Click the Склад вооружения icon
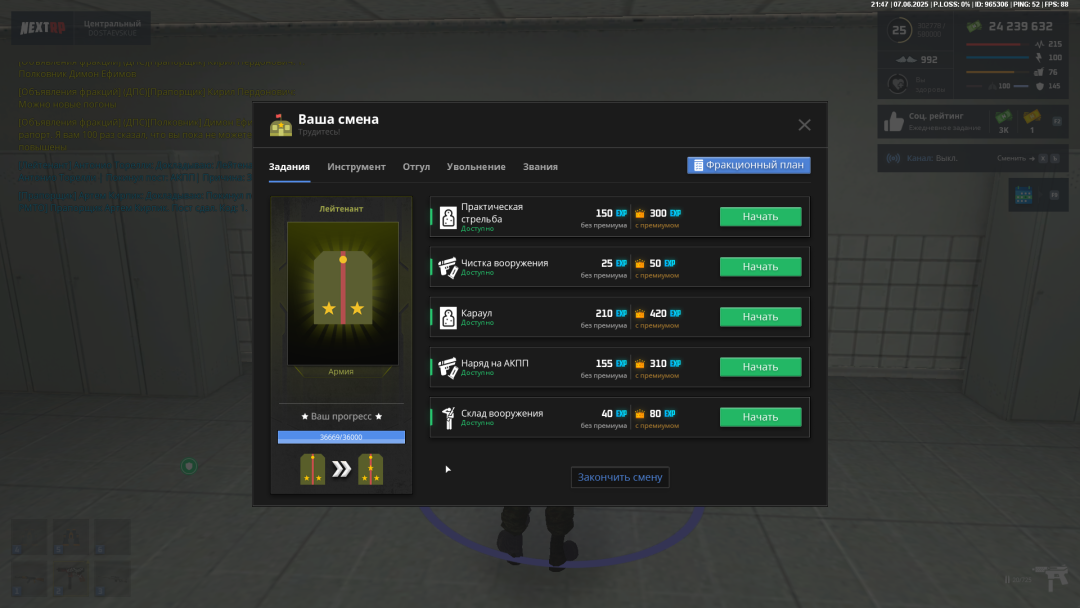The width and height of the screenshot is (1080, 608). click(448, 418)
